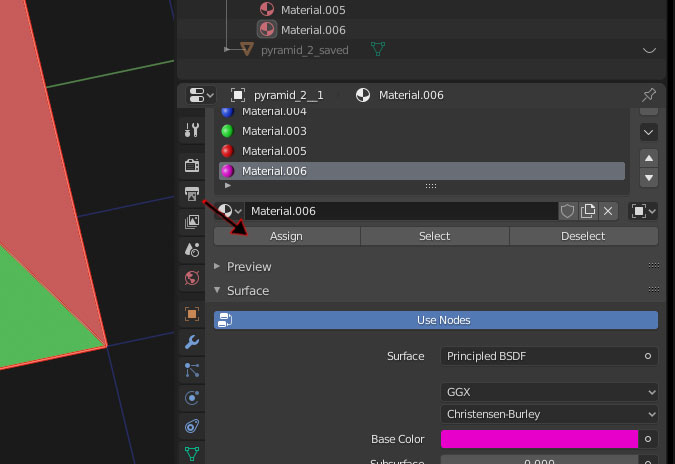Open the View Layer properties tab
The image size is (675, 464).
[192, 221]
